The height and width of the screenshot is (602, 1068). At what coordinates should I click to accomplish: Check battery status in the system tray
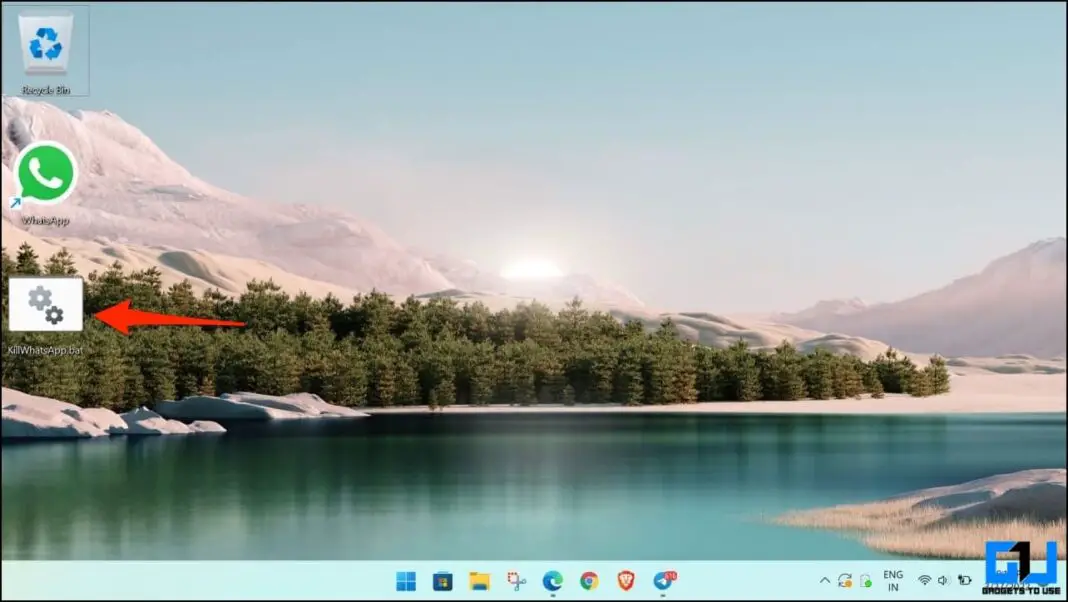click(x=963, y=579)
